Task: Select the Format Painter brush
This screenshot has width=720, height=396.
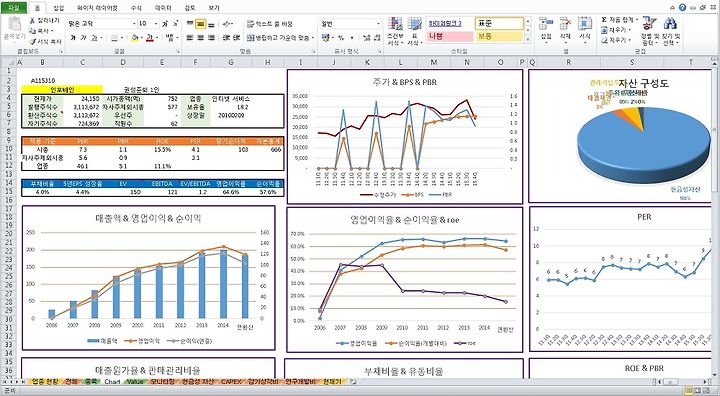Action: click(33, 41)
